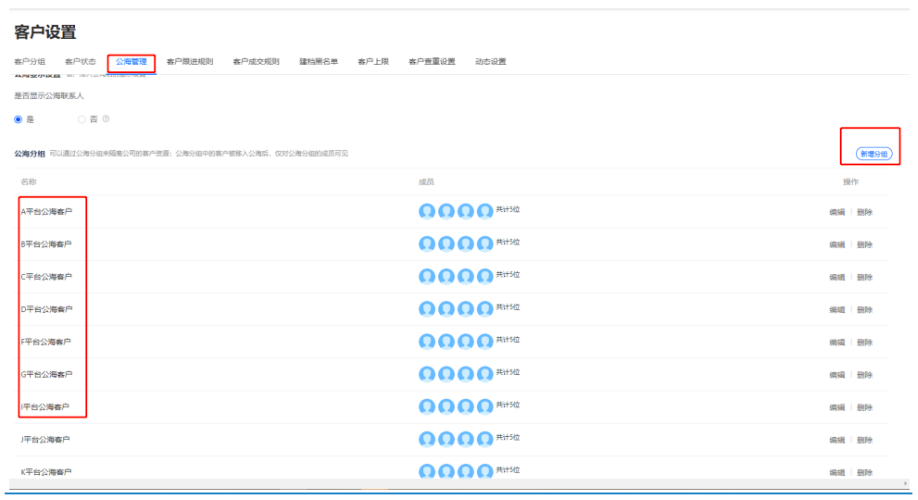This screenshot has width=918, height=500.
Task: Edit the J平台公海客户 group
Action: click(x=837, y=440)
